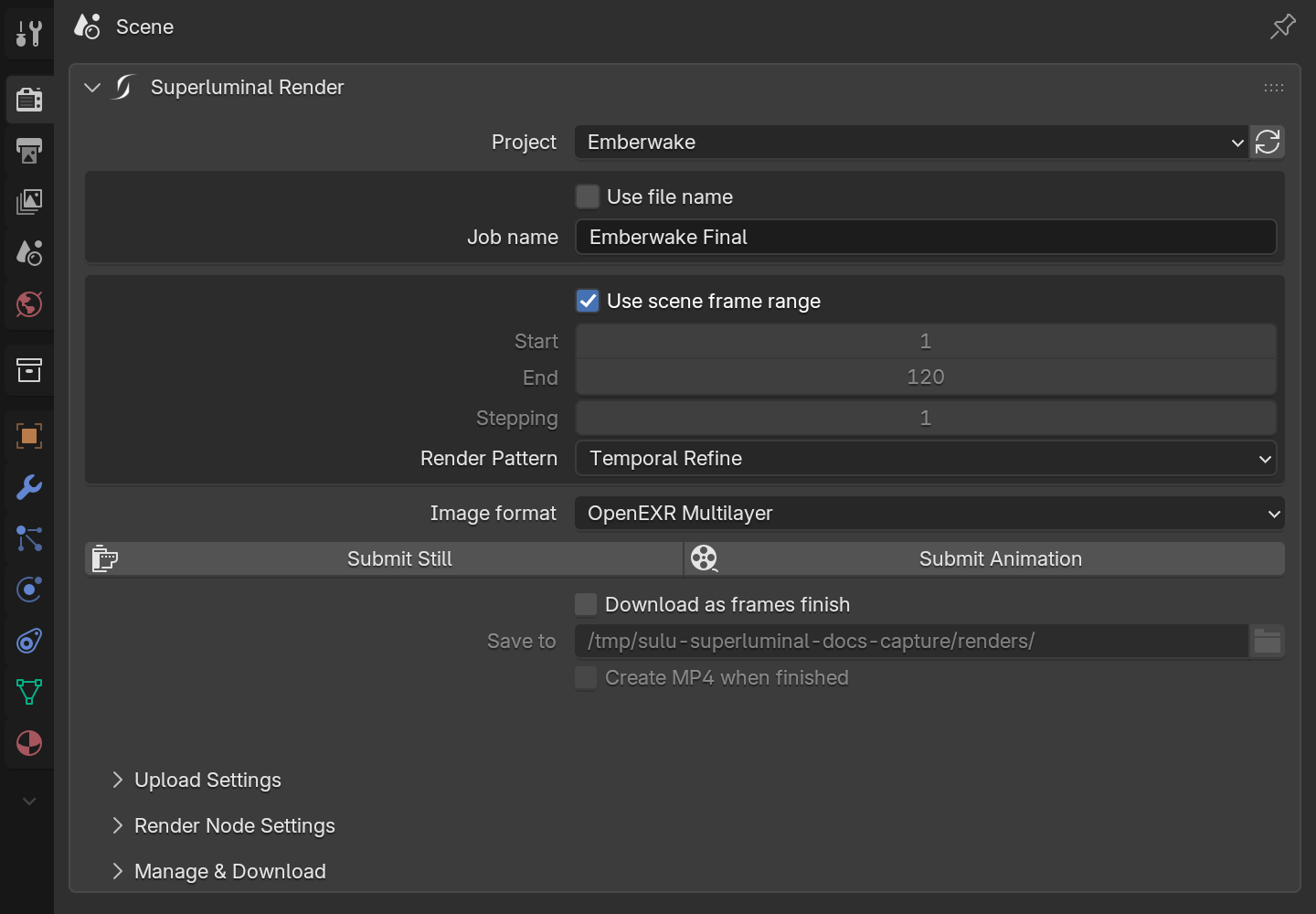Click the End frame field
Viewport: 1316px width, 914px height.
(926, 377)
